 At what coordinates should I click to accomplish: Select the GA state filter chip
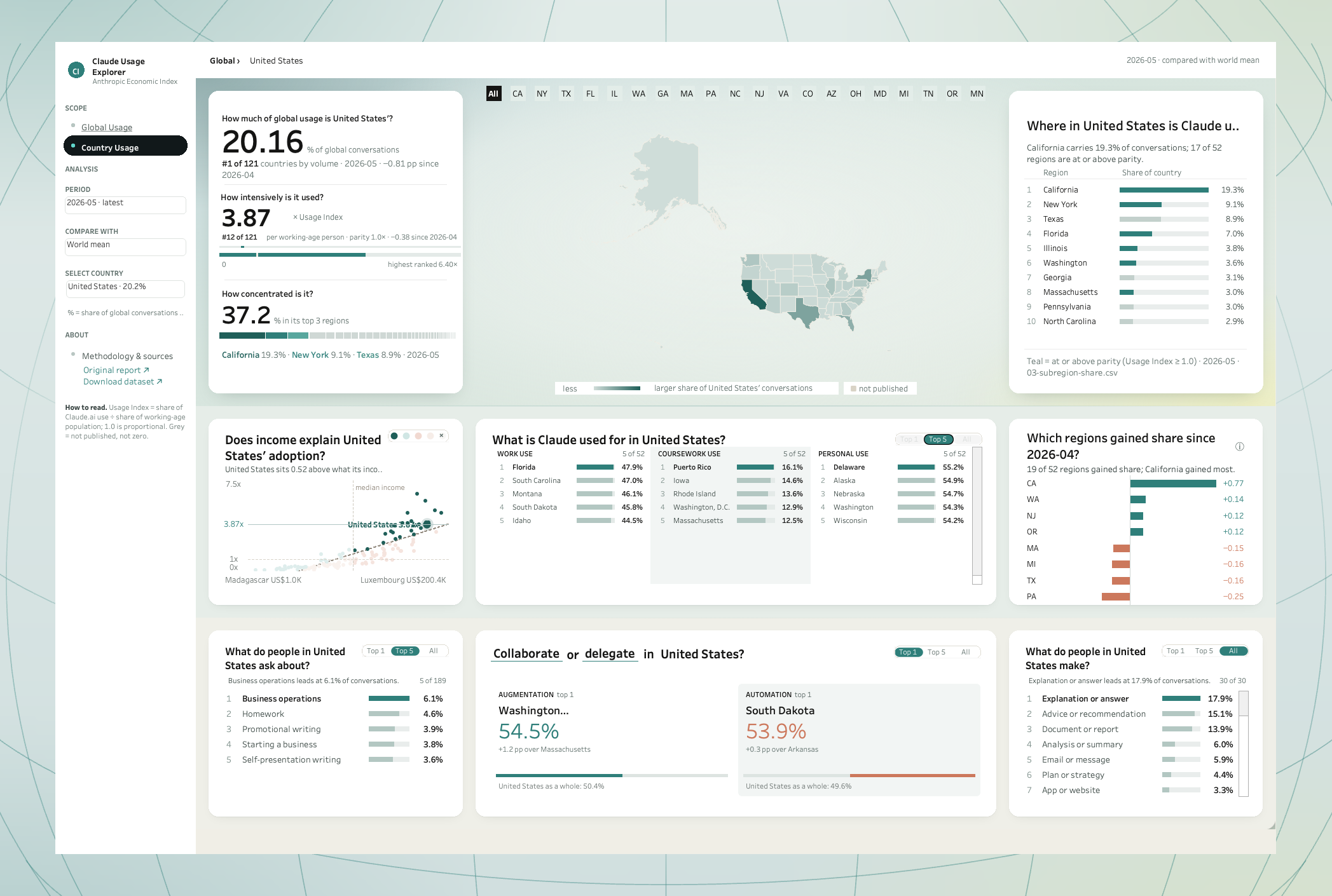pos(663,93)
